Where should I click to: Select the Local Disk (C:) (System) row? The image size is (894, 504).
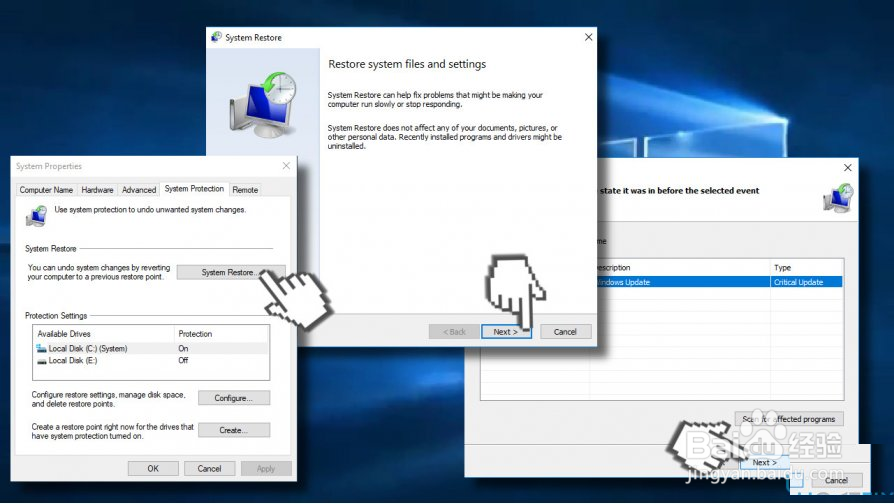pos(151,348)
